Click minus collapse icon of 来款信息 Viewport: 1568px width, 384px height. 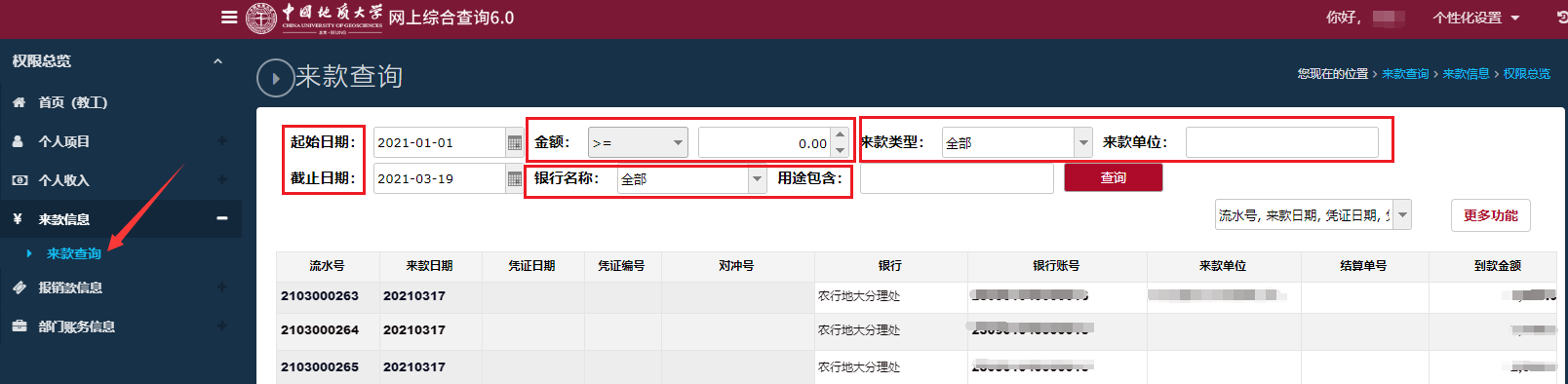click(222, 218)
